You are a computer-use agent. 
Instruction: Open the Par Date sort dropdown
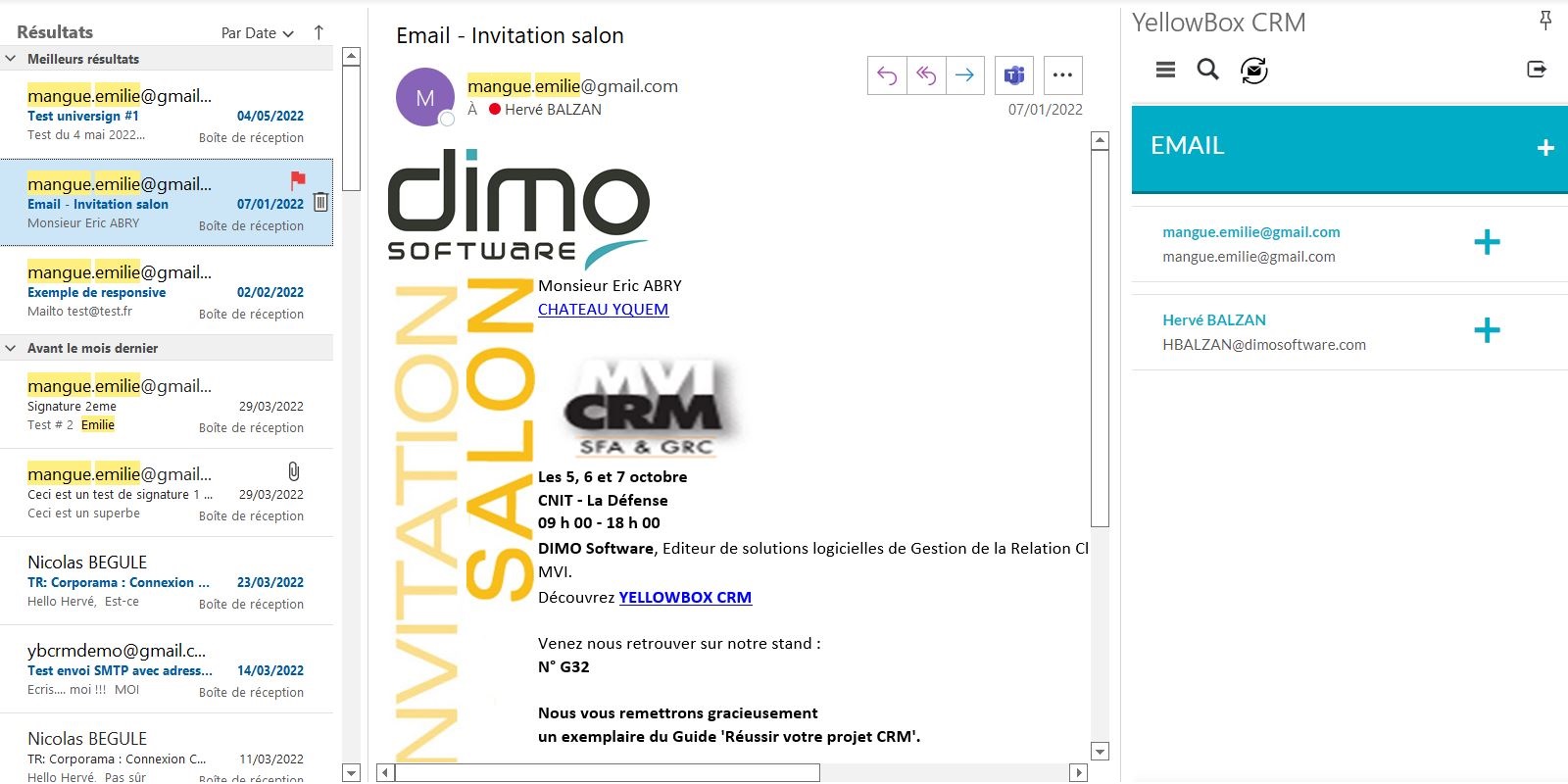tap(258, 33)
